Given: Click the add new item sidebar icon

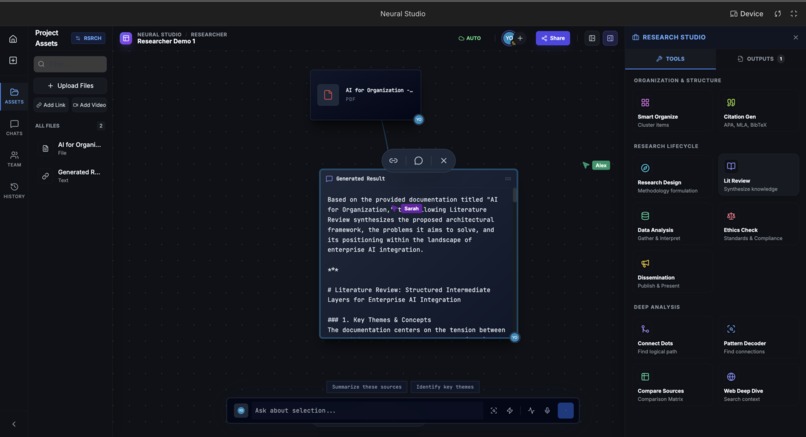Looking at the screenshot, I should pos(13,60).
